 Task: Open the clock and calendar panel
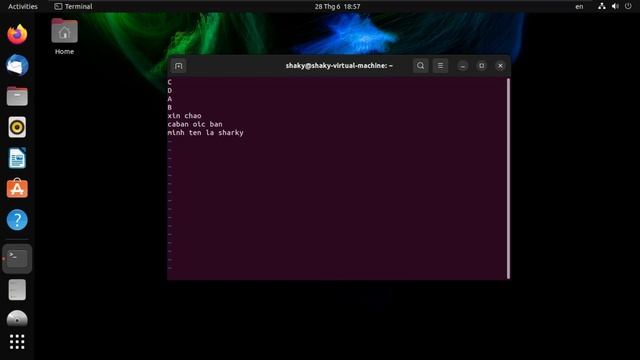pyautogui.click(x=337, y=7)
